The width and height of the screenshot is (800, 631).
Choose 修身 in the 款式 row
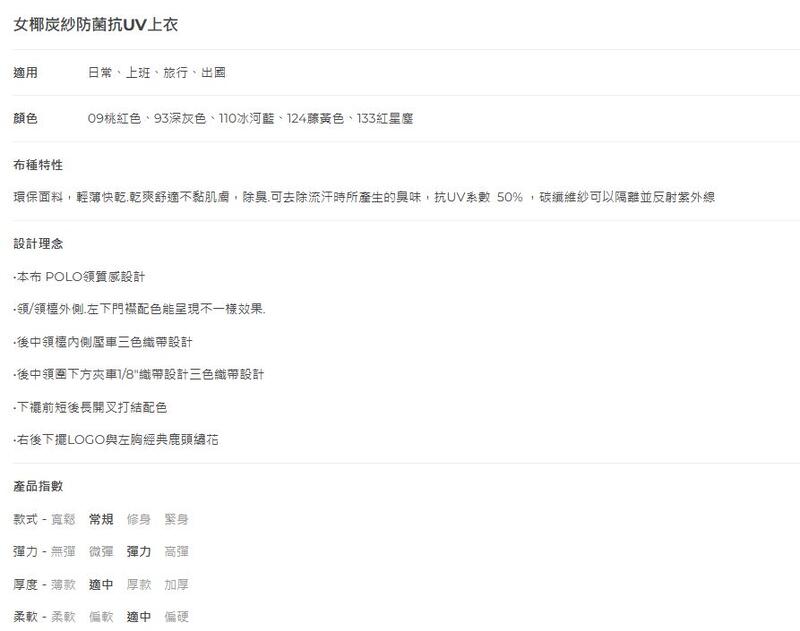pyautogui.click(x=139, y=519)
